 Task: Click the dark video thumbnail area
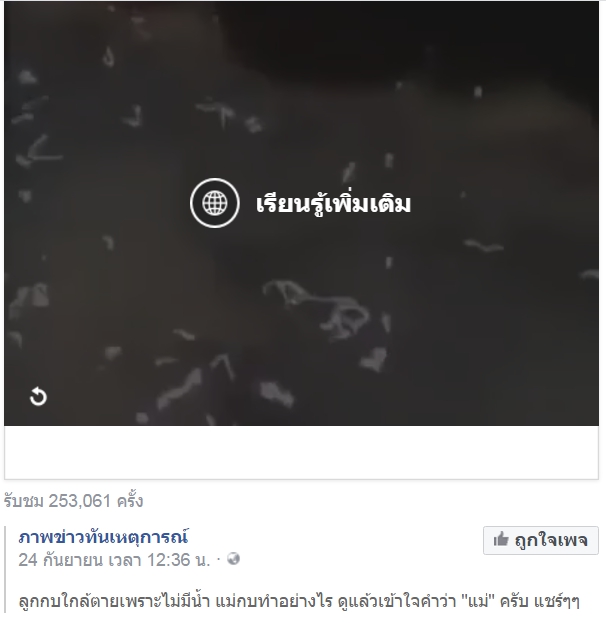click(x=301, y=213)
